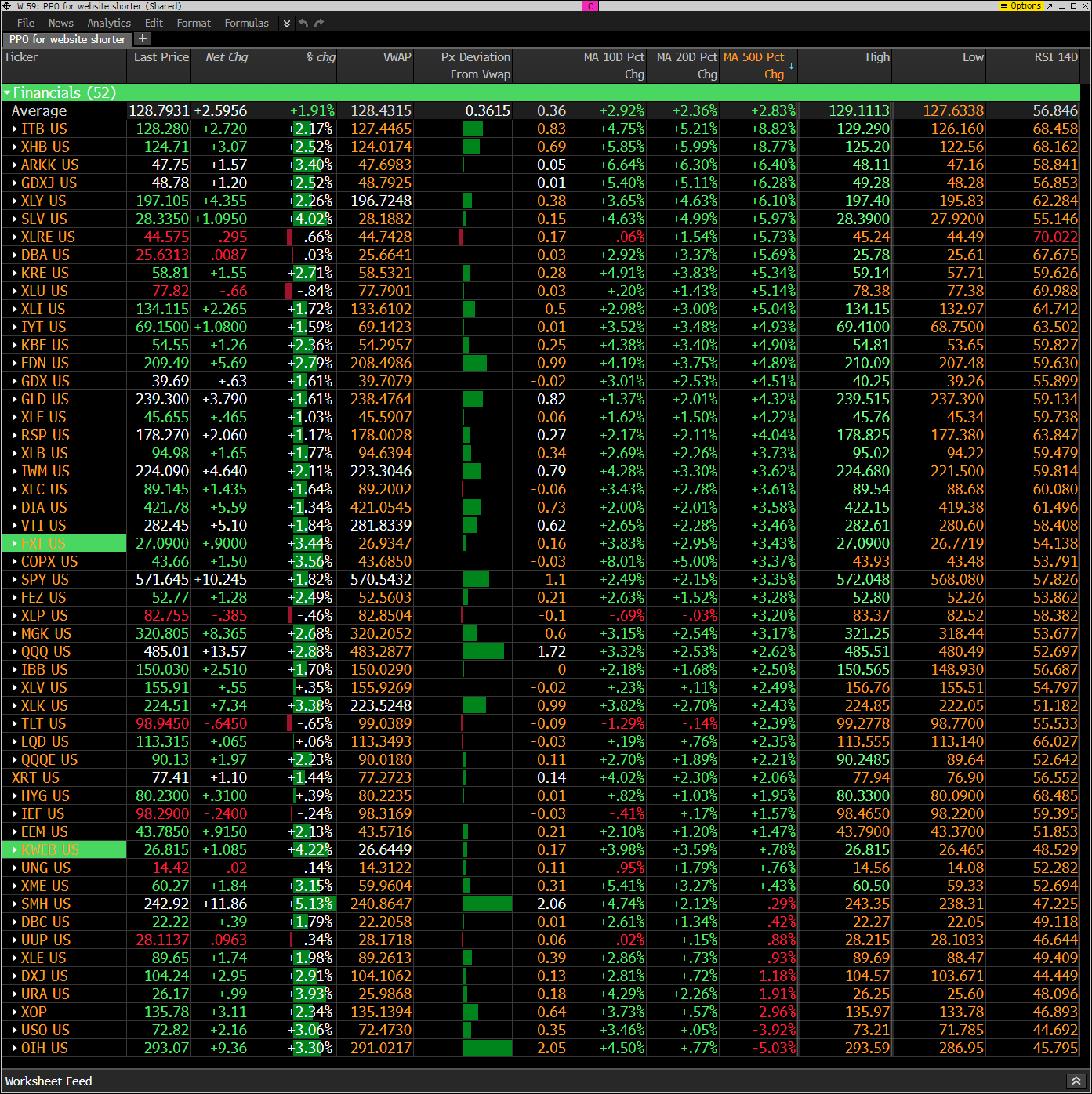Click the XOP ticker cell
Viewport: 1092px width, 1094px height.
[34, 1012]
